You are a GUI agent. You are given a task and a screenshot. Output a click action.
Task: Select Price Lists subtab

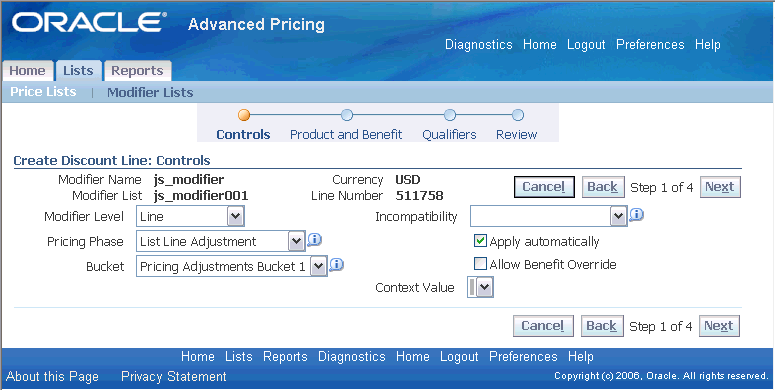43,92
